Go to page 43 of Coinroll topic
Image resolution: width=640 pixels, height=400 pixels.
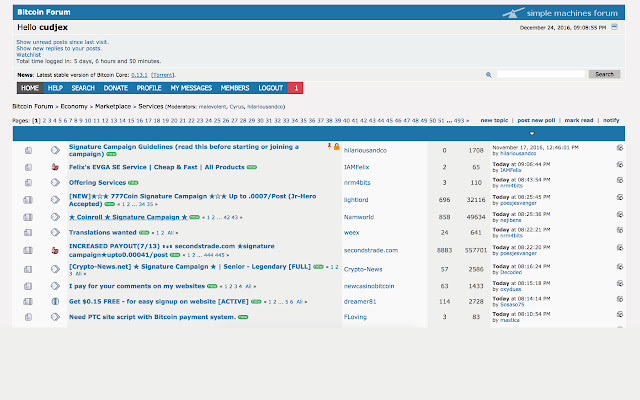coord(235,218)
